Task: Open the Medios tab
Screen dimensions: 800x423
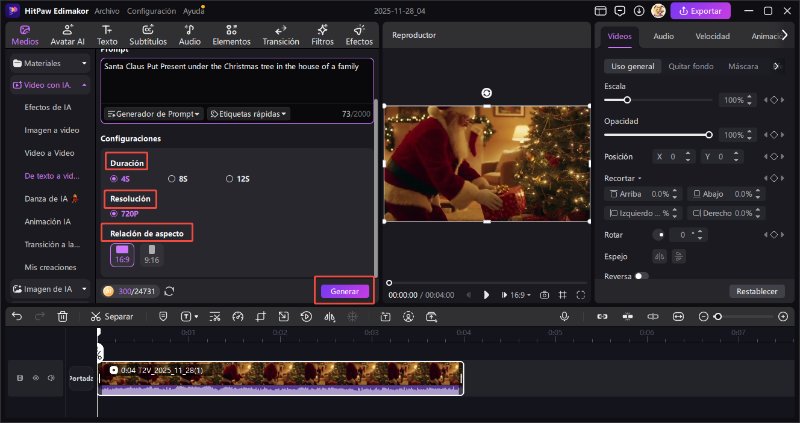Action: 25,35
